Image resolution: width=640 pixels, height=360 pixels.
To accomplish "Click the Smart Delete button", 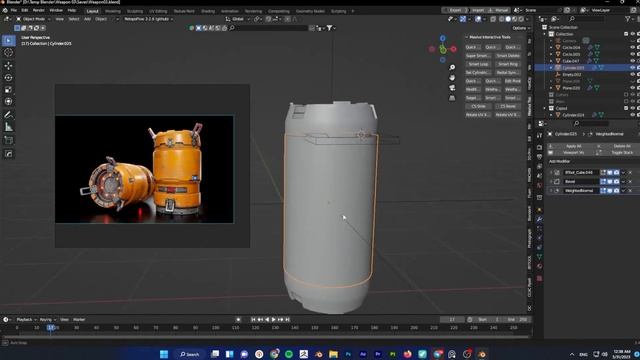I will click(x=508, y=56).
